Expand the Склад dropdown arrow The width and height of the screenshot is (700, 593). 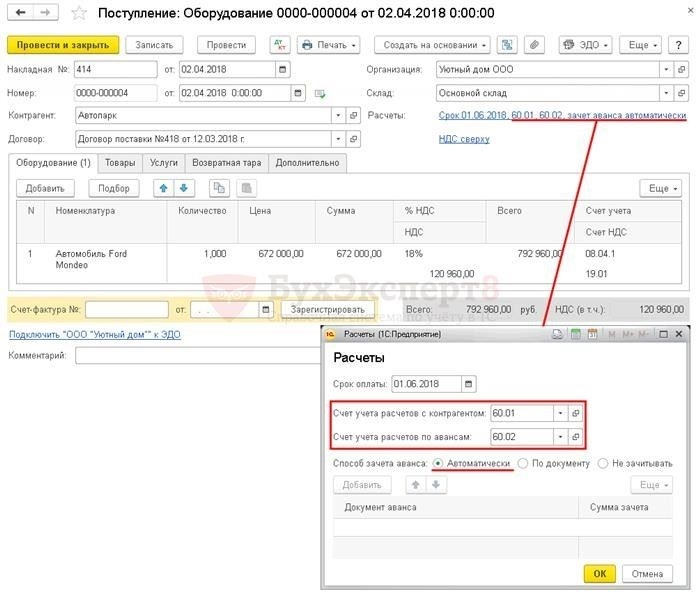coord(666,93)
